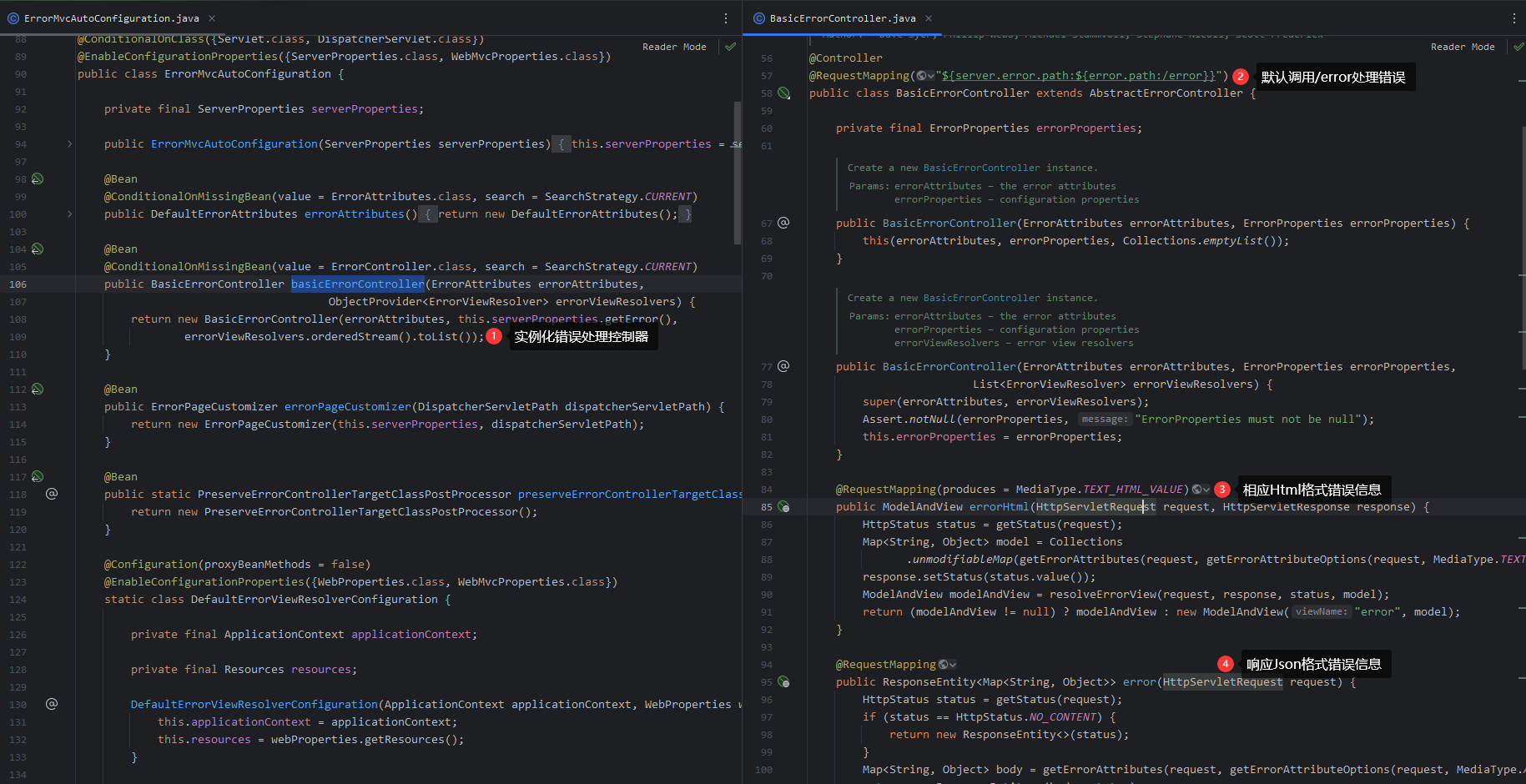Expand the folded constructor on line 94
The width and height of the screenshot is (1526, 784).
click(70, 144)
